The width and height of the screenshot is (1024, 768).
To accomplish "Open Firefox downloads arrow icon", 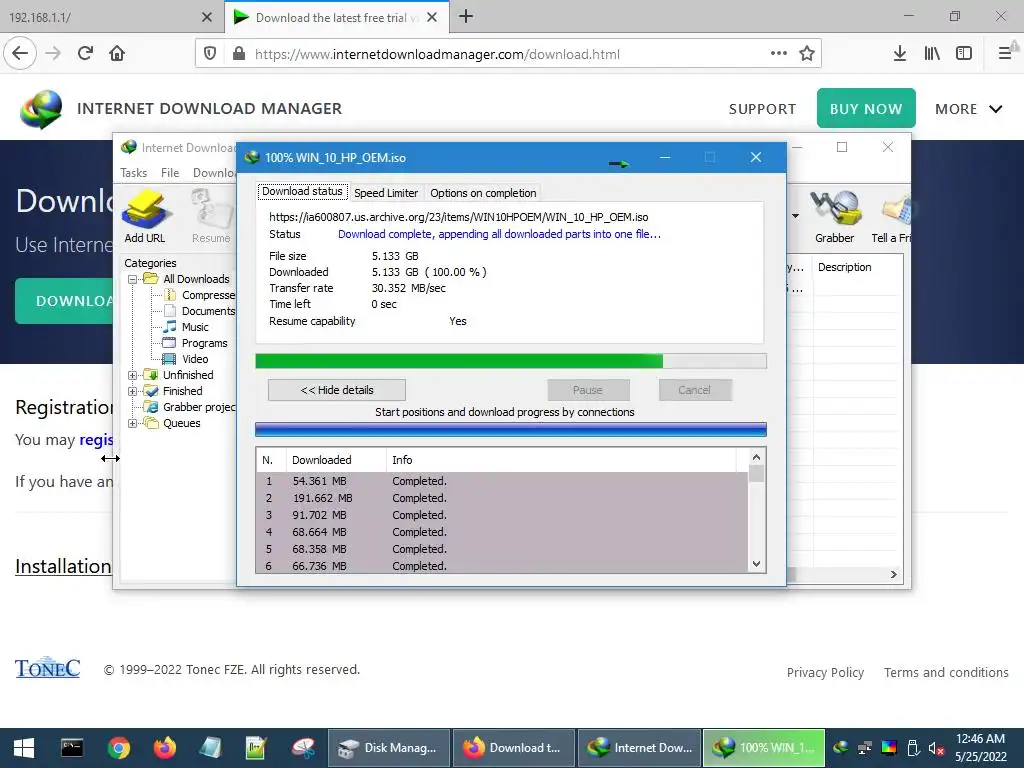I will [900, 54].
